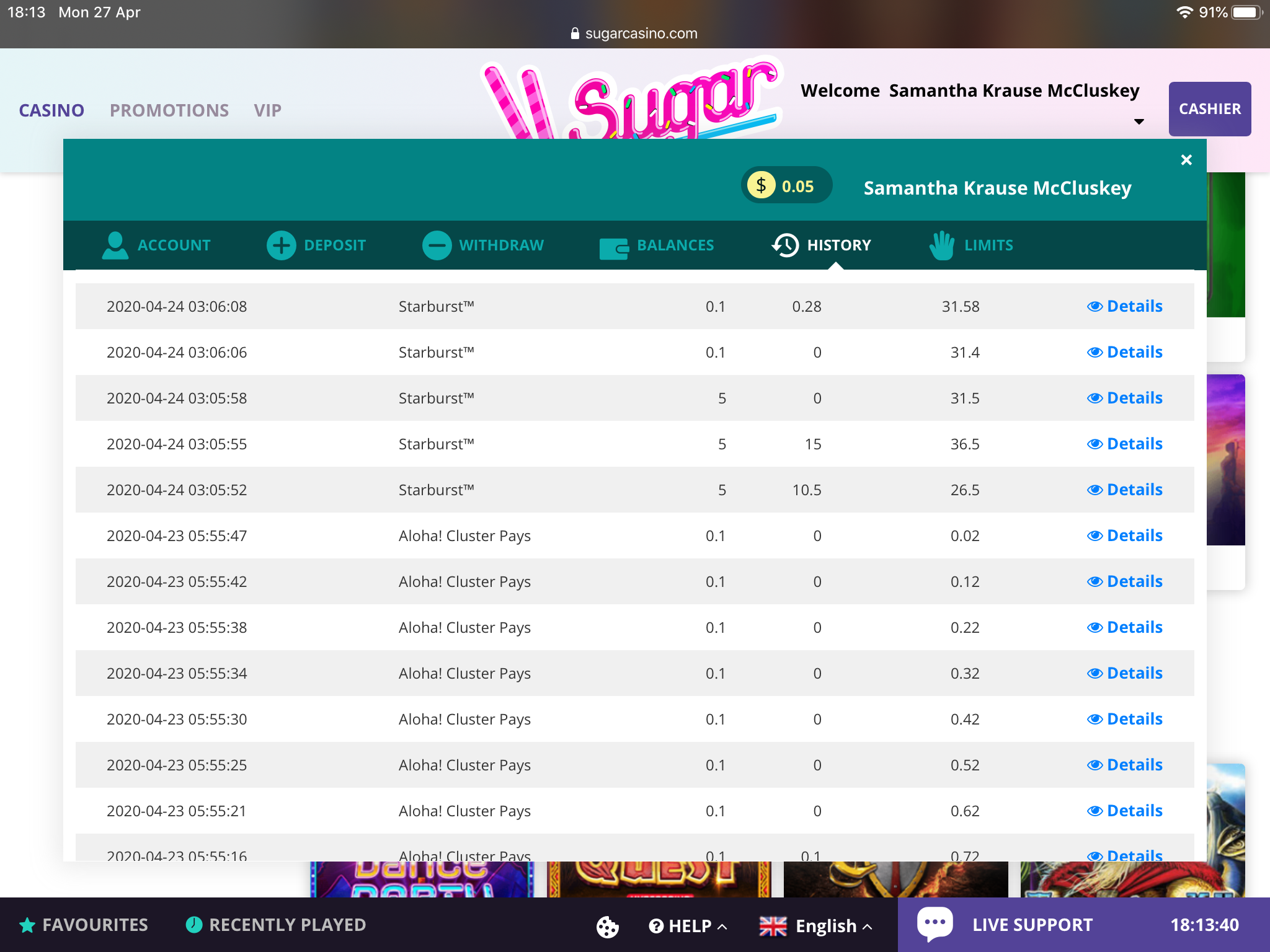Click the dollar coin balance icon
The width and height of the screenshot is (1270, 952).
pyautogui.click(x=761, y=185)
